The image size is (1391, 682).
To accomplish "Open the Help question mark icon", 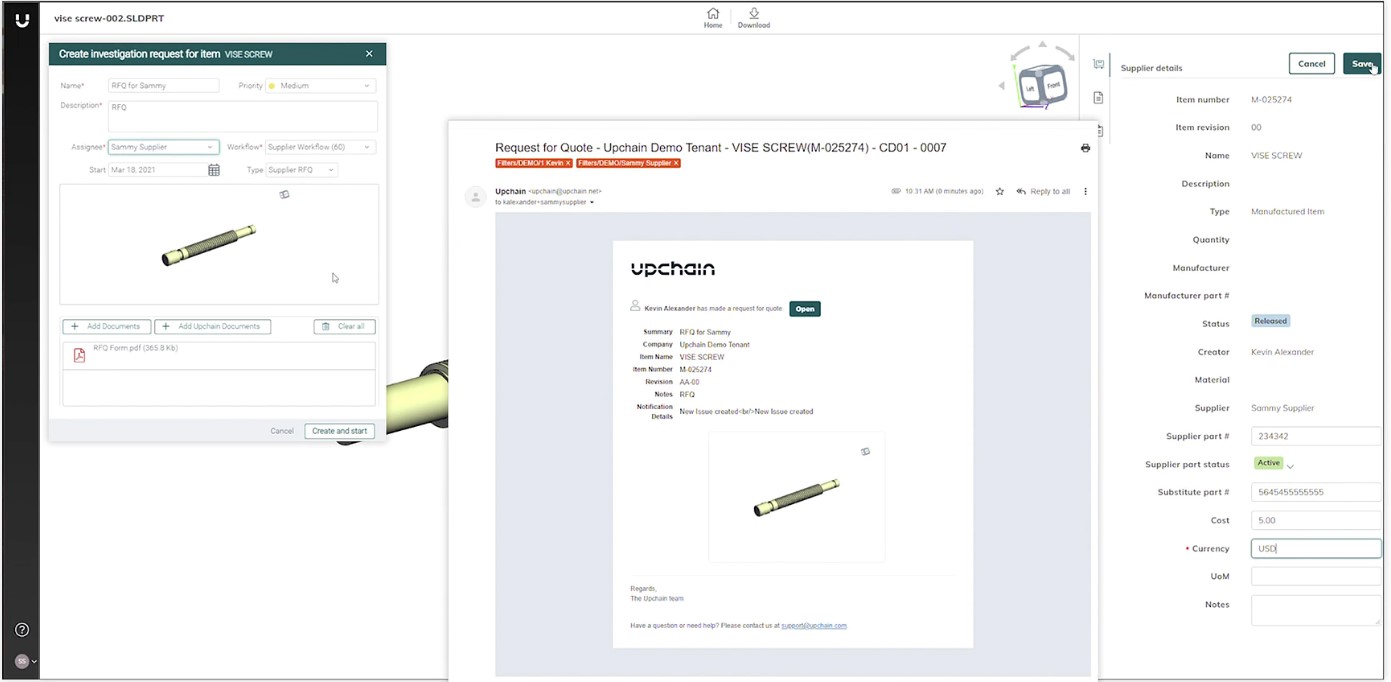I will click(x=22, y=630).
